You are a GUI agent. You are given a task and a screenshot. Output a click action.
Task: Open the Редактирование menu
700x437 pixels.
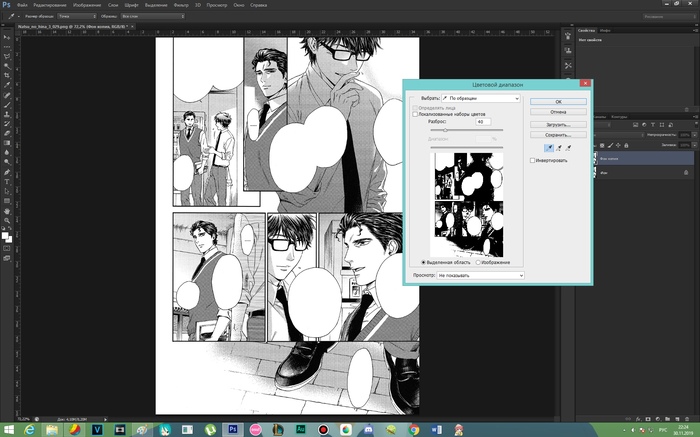coord(50,5)
